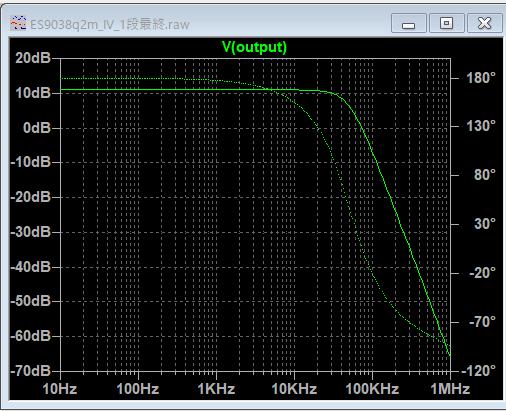Maximize the waveform plot window
506x411 pixels.
click(x=446, y=23)
